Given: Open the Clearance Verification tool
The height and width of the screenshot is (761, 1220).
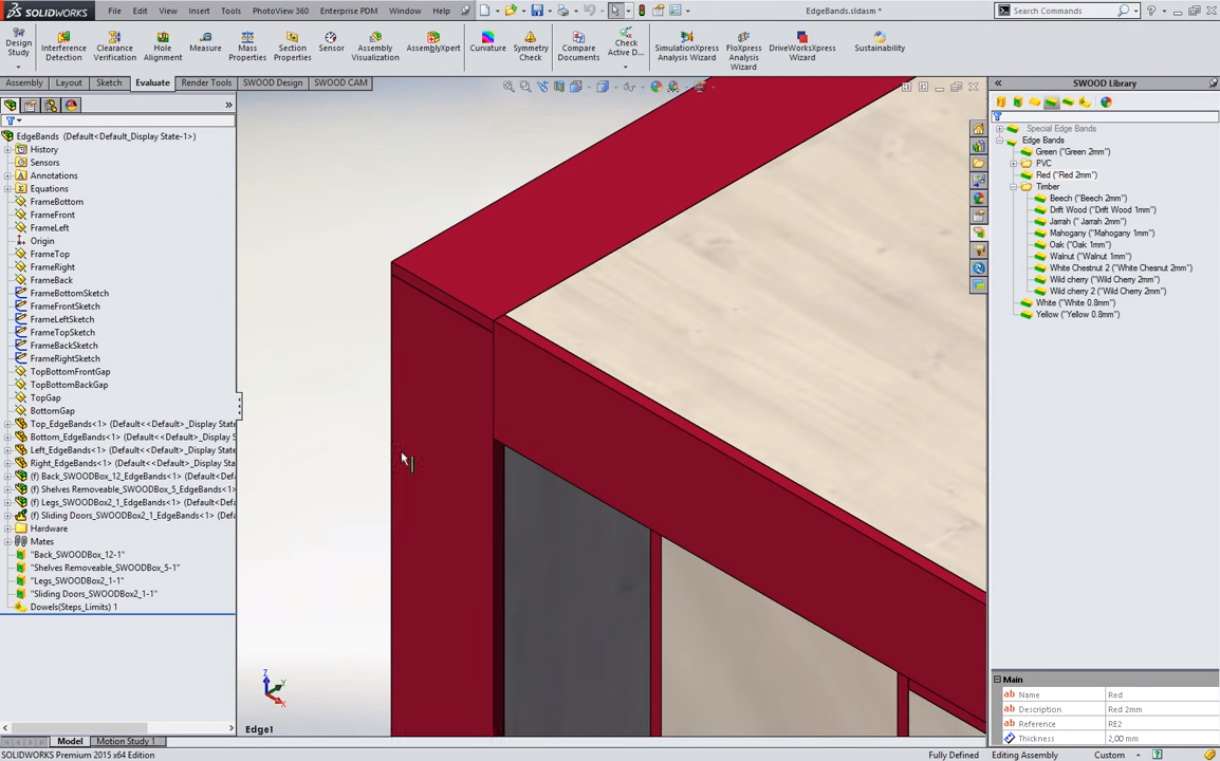Looking at the screenshot, I should [x=115, y=46].
